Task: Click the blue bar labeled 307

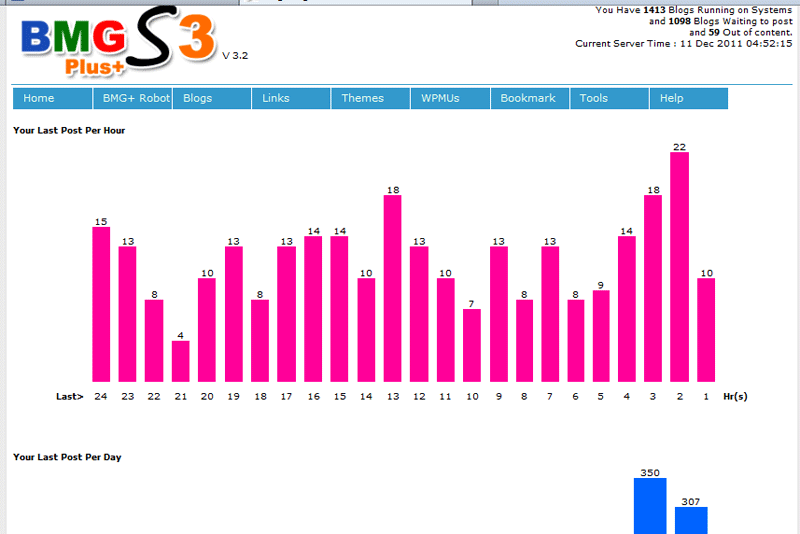Action: (691, 520)
